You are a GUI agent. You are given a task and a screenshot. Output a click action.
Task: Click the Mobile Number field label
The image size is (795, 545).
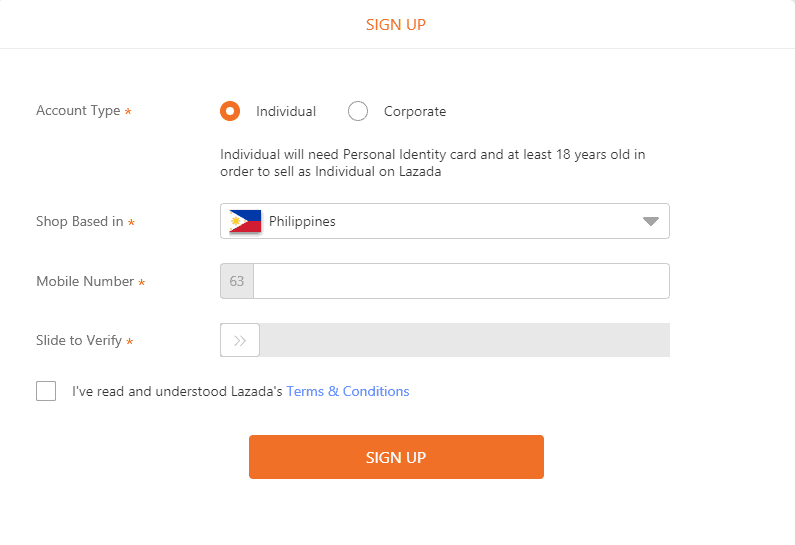pyautogui.click(x=85, y=281)
